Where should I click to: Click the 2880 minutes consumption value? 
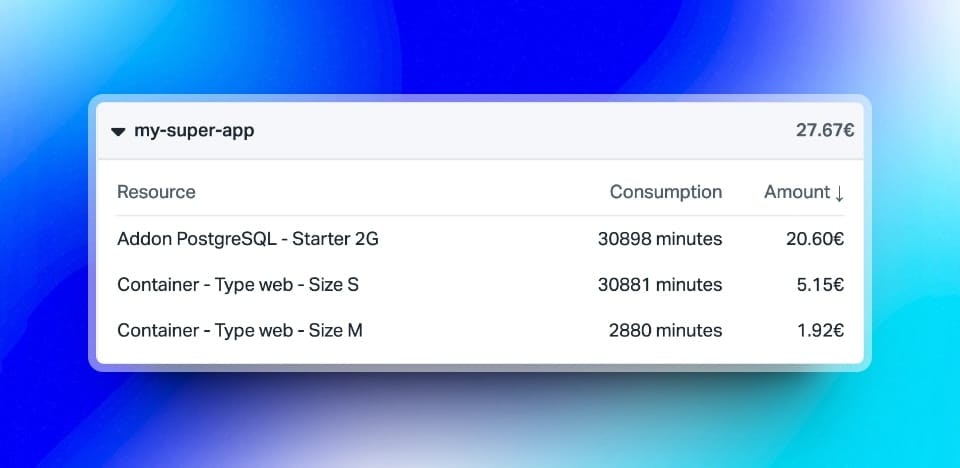(x=666, y=331)
